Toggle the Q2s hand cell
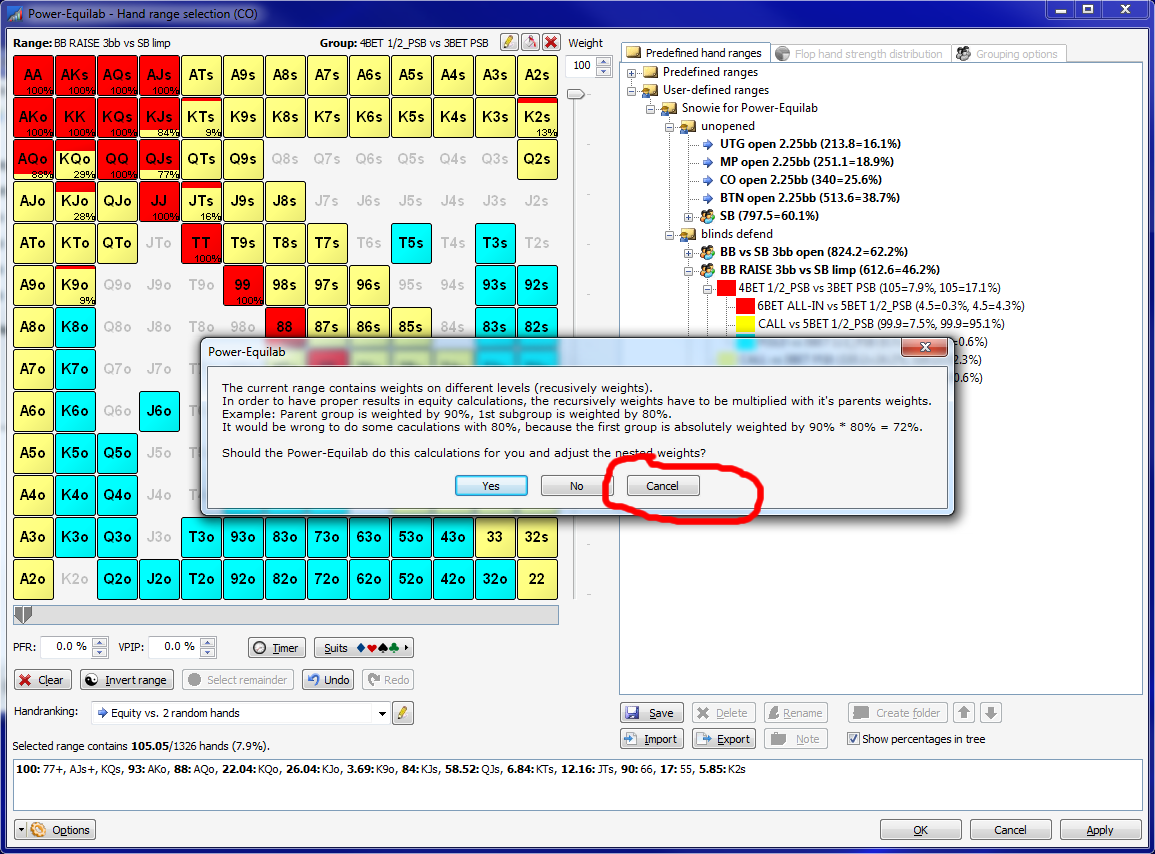Image resolution: width=1155 pixels, height=854 pixels. click(537, 159)
